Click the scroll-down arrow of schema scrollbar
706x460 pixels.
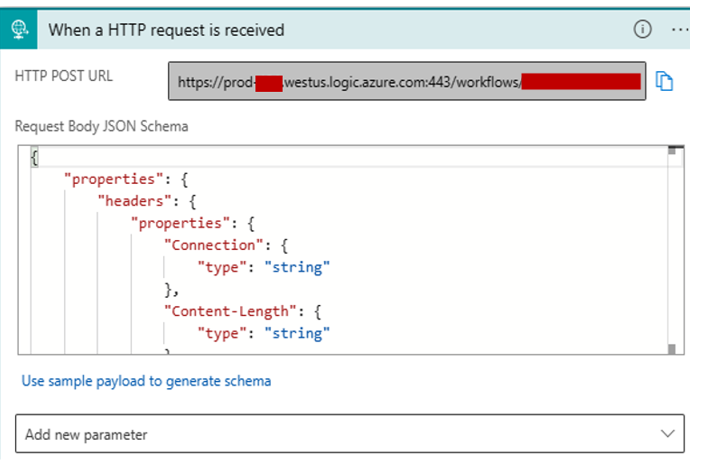point(672,349)
